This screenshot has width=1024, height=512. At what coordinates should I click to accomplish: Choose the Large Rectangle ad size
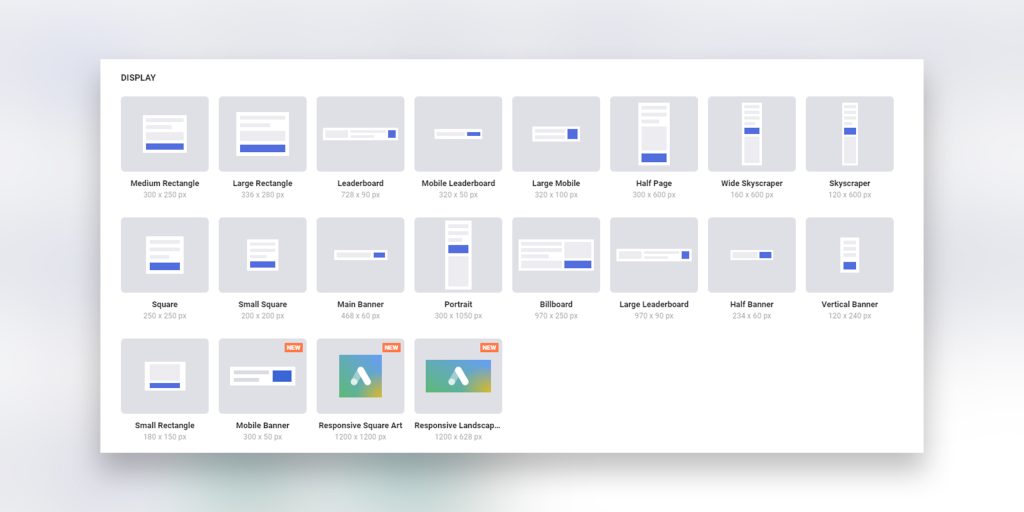click(262, 134)
